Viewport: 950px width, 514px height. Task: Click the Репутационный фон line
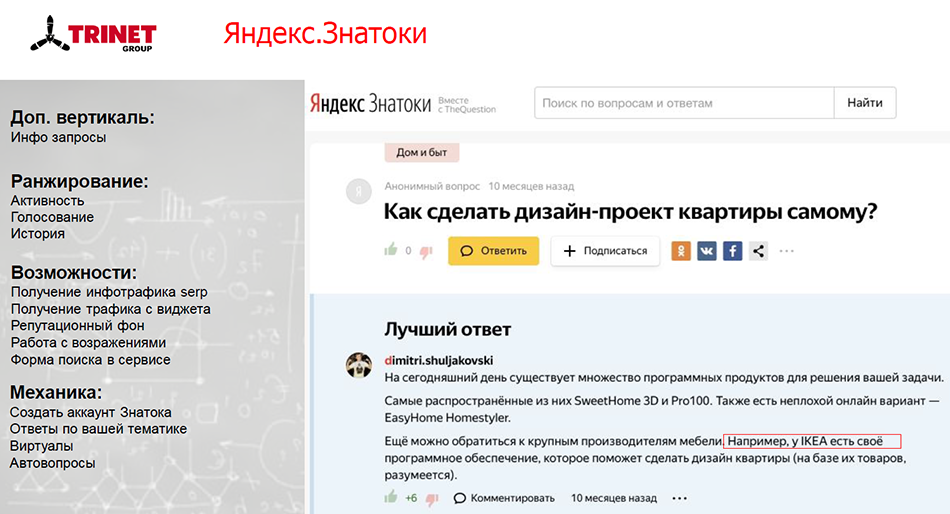[78, 326]
